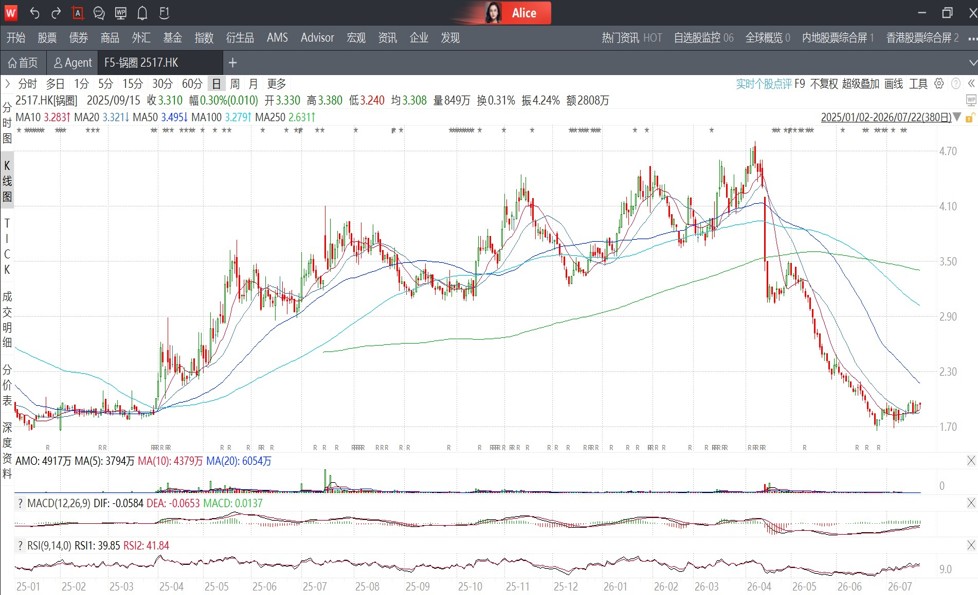The image size is (978, 595).
Task: Open the chat messages icon
Action: (99, 12)
